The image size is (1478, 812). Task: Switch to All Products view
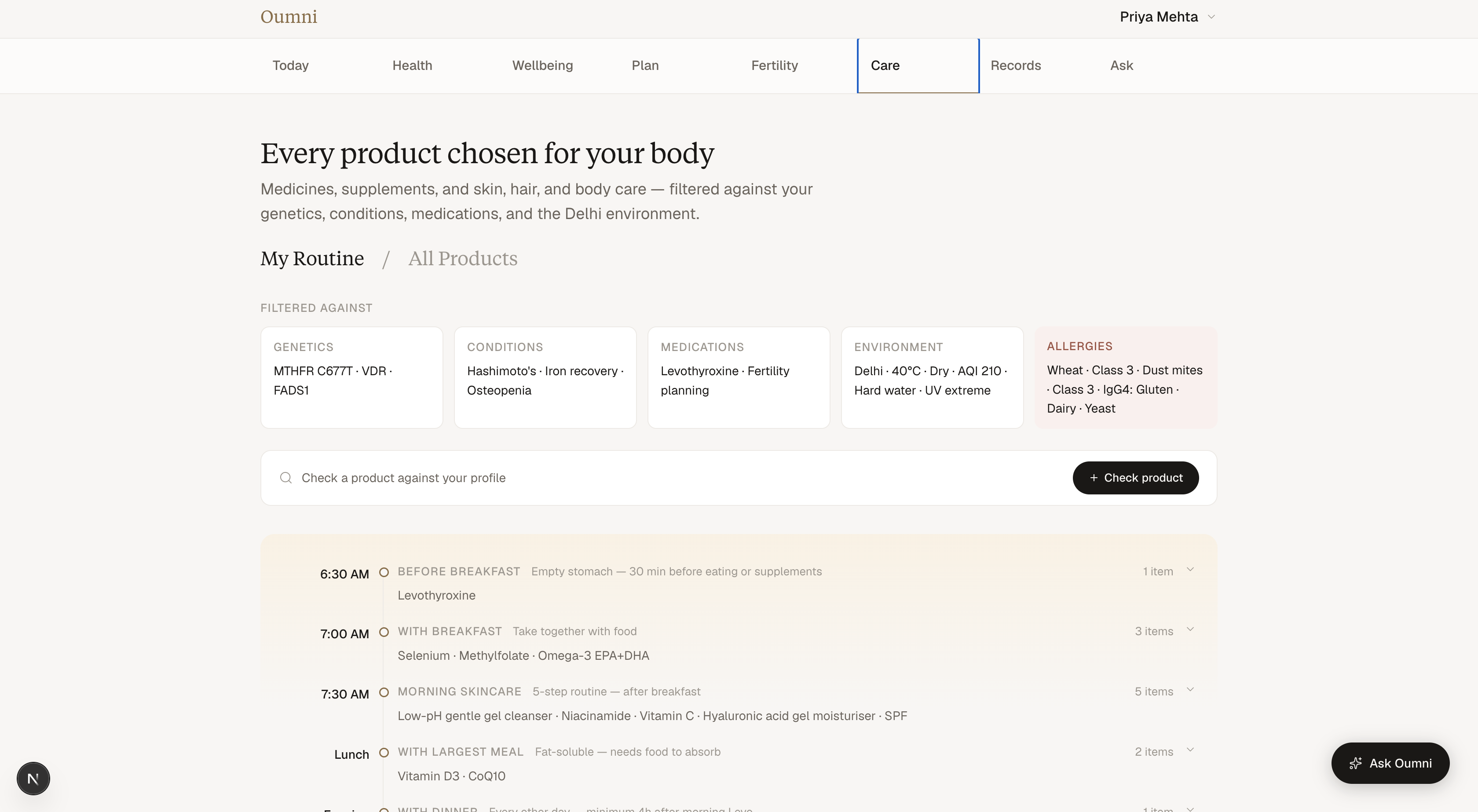[x=462, y=258]
